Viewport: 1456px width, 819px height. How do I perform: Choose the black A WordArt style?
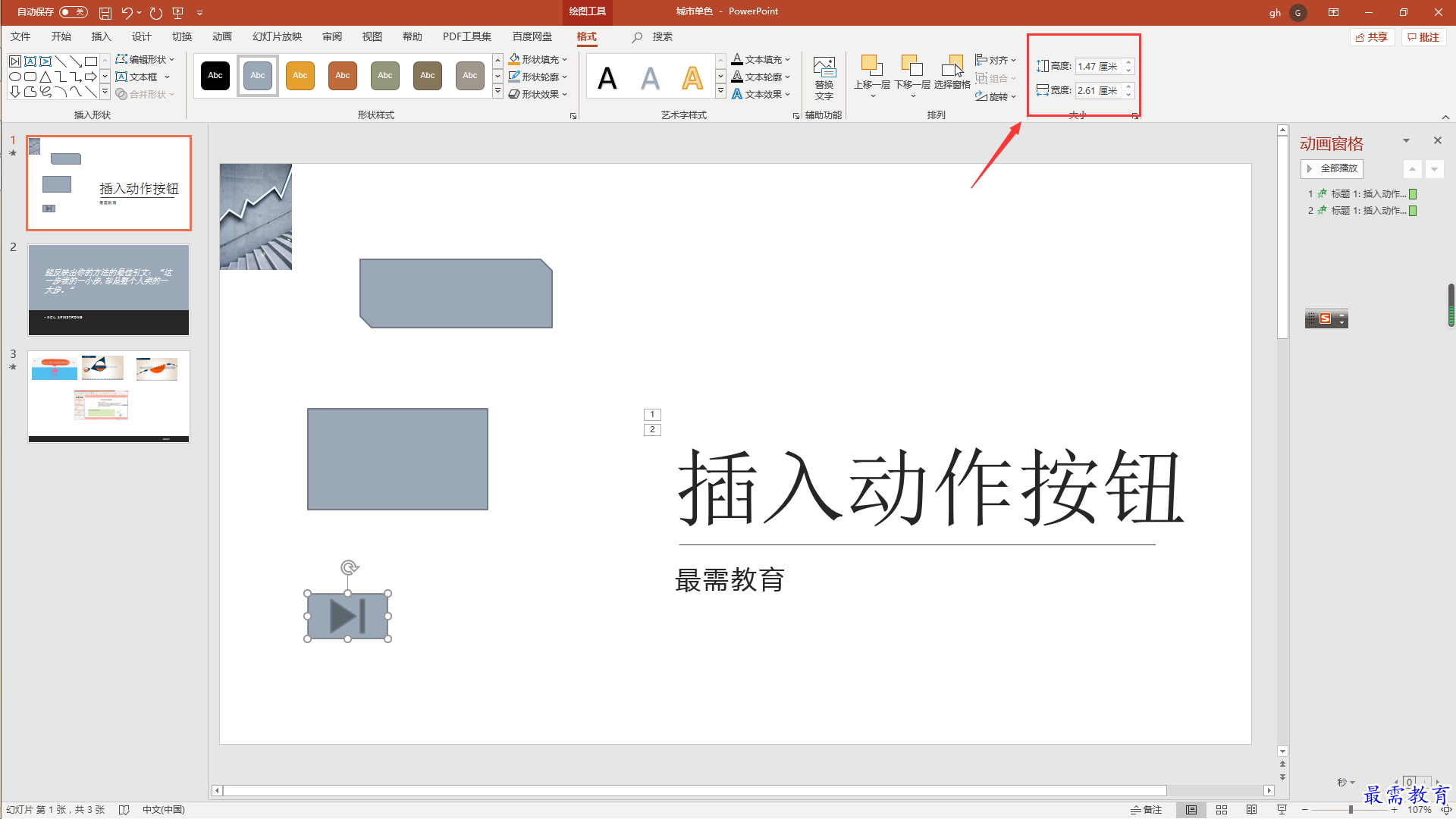pos(607,78)
